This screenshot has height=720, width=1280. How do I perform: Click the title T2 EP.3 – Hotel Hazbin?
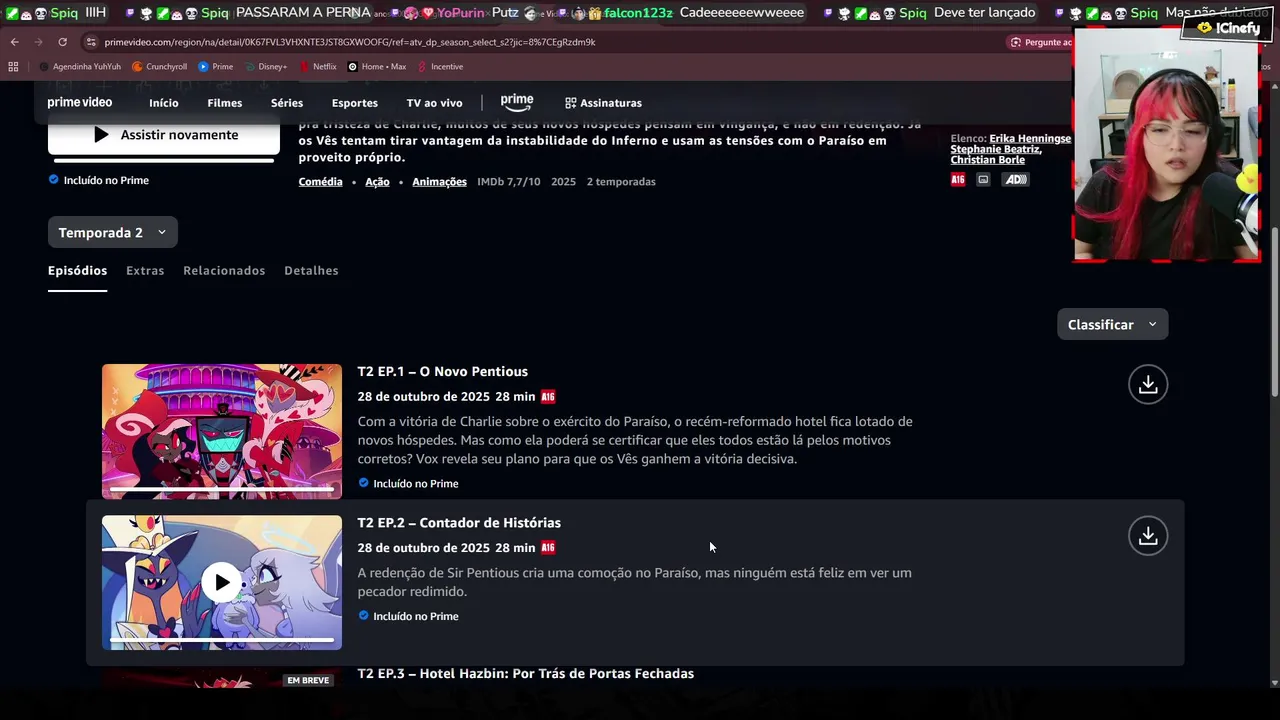pyautogui.click(x=525, y=674)
